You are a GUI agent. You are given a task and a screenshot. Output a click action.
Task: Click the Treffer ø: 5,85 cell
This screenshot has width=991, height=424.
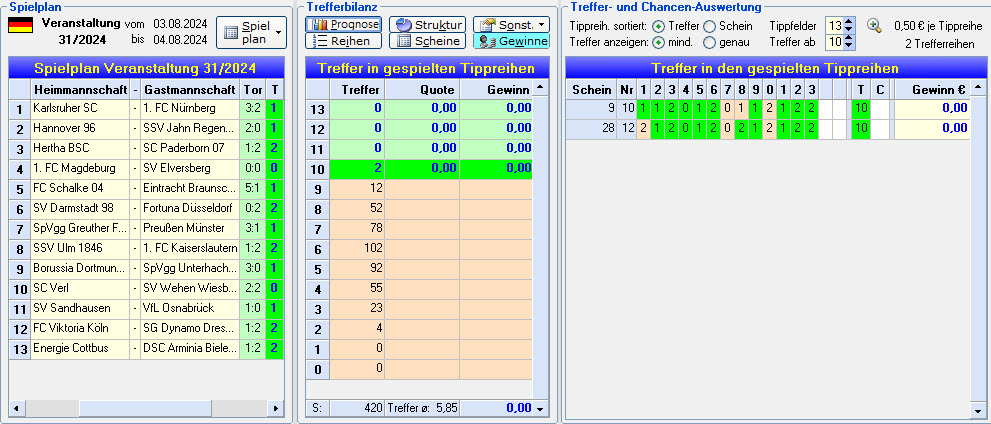pos(422,408)
